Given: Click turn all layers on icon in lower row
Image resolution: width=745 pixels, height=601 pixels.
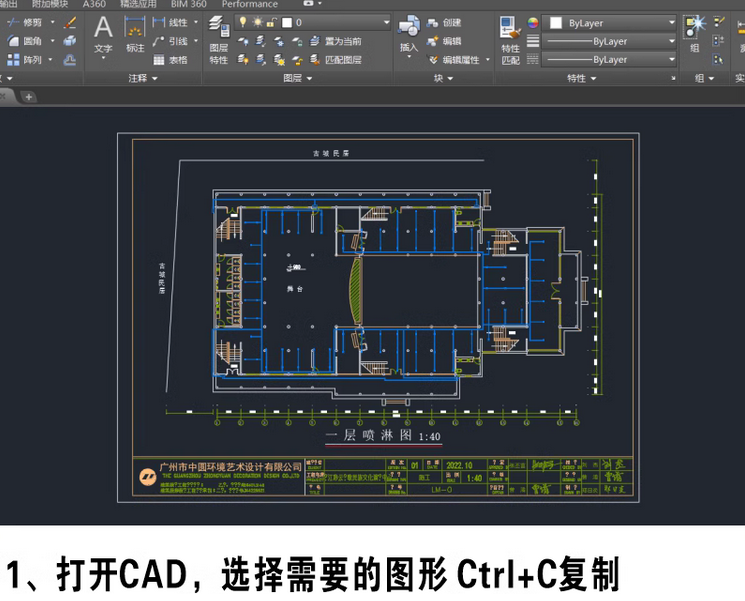Looking at the screenshot, I should coord(243,60).
